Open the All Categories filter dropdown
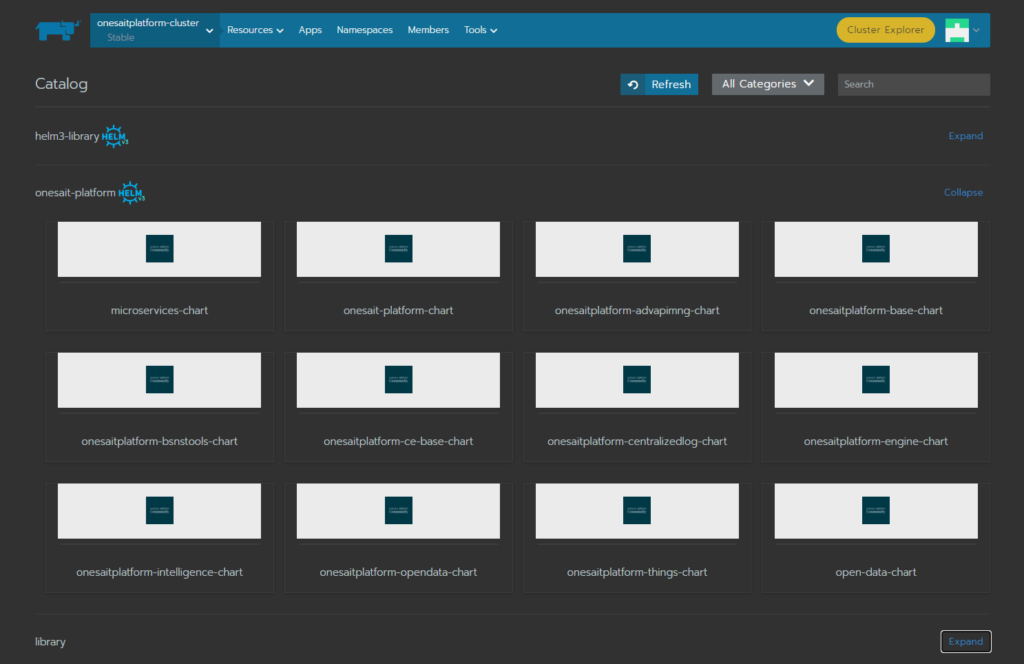 pos(767,84)
